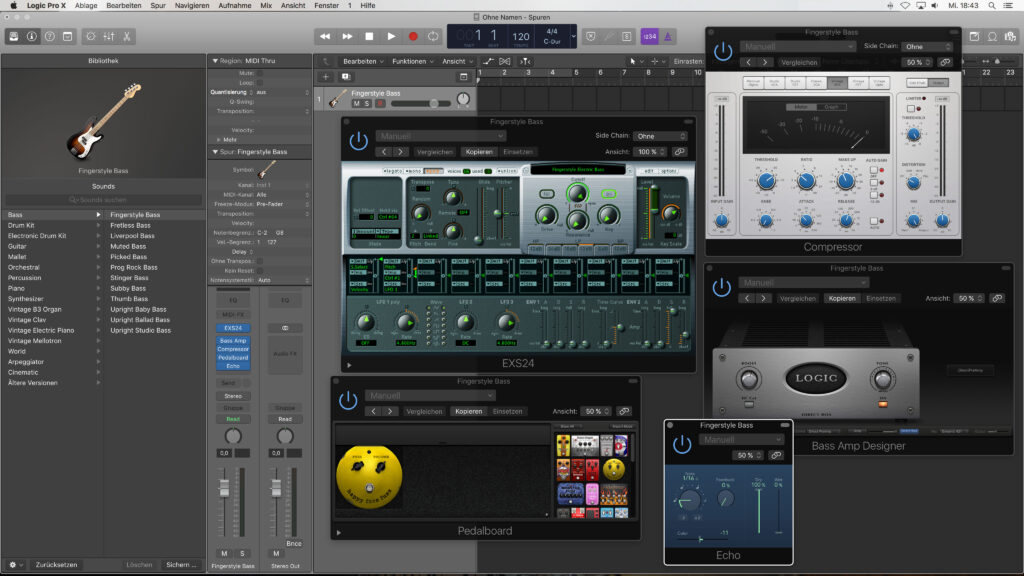Open the Notepad icon in the control bar
The width and height of the screenshot is (1024, 576).
(974, 37)
